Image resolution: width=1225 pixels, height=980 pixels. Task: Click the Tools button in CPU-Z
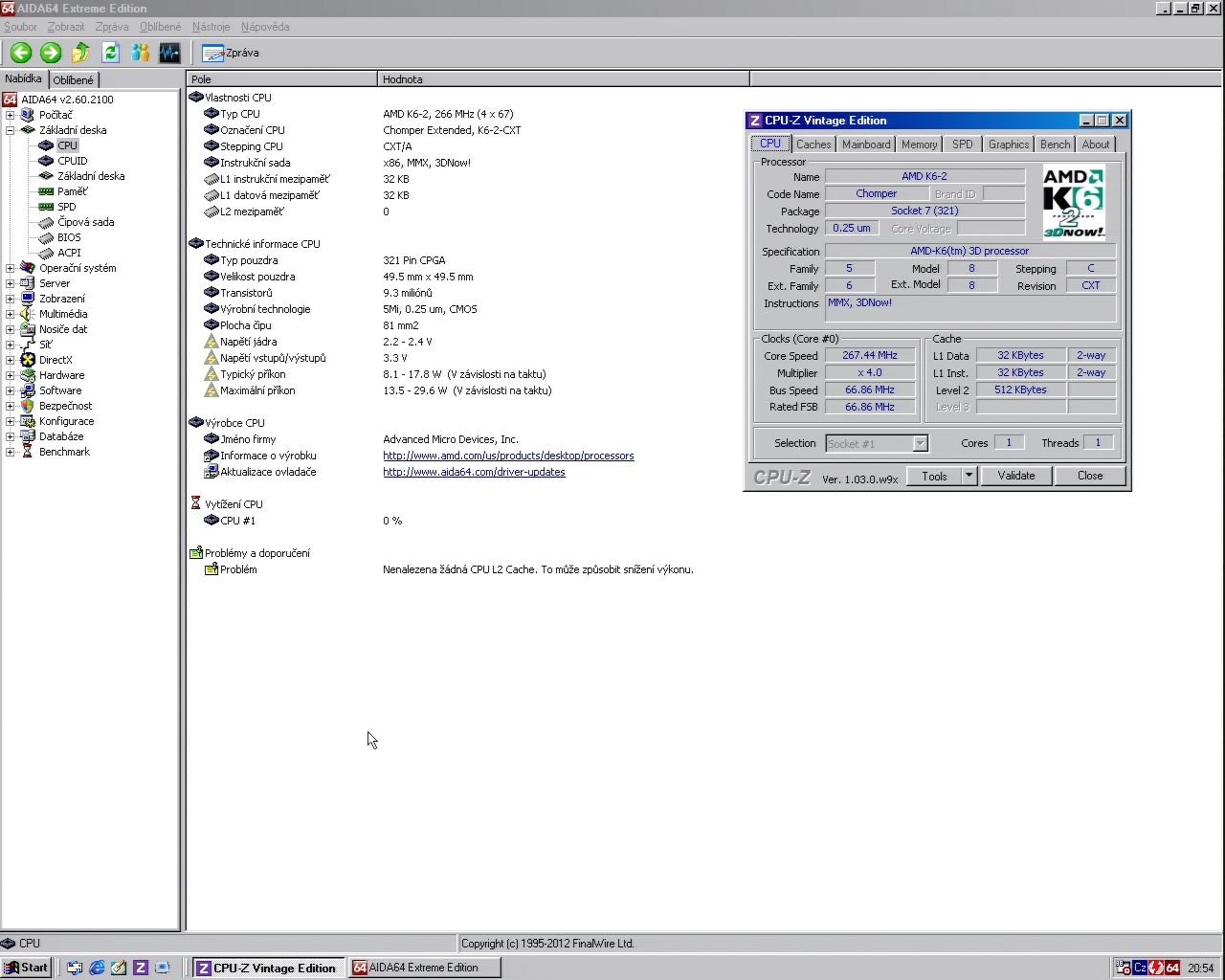(935, 476)
